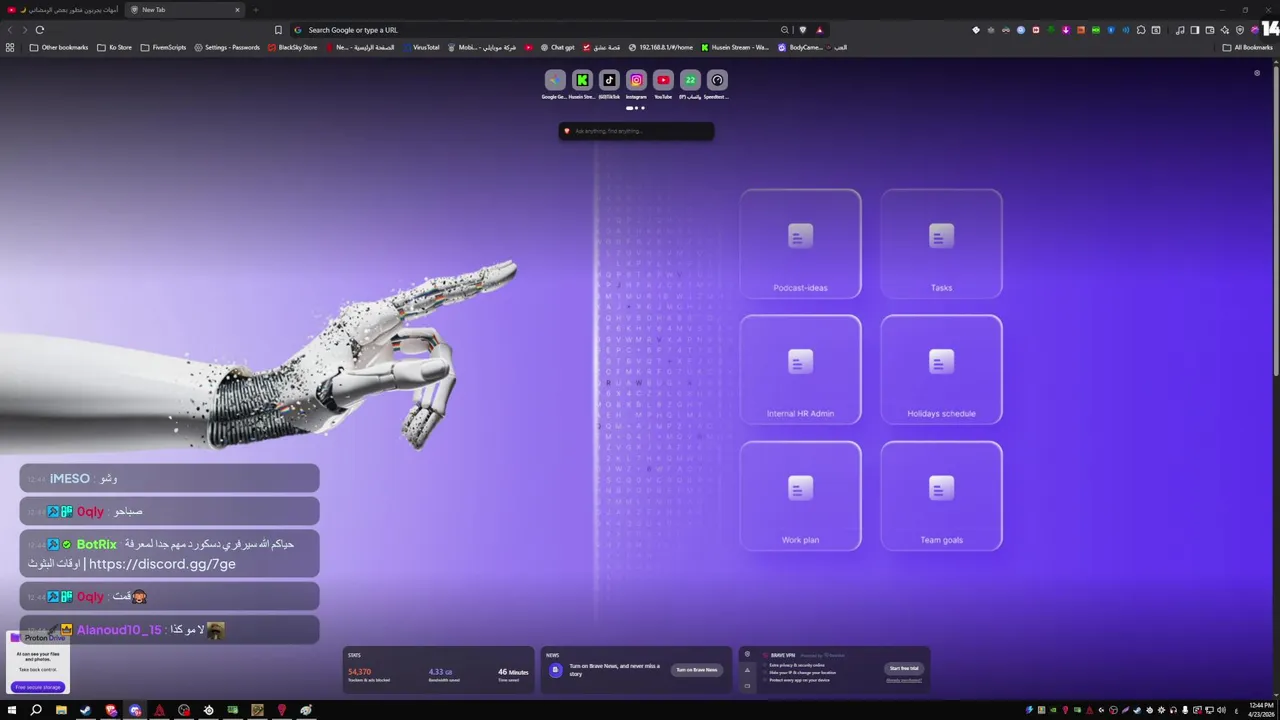This screenshot has height=720, width=1280.
Task: Open the FivemScripts bookmarks folder
Action: click(x=163, y=47)
